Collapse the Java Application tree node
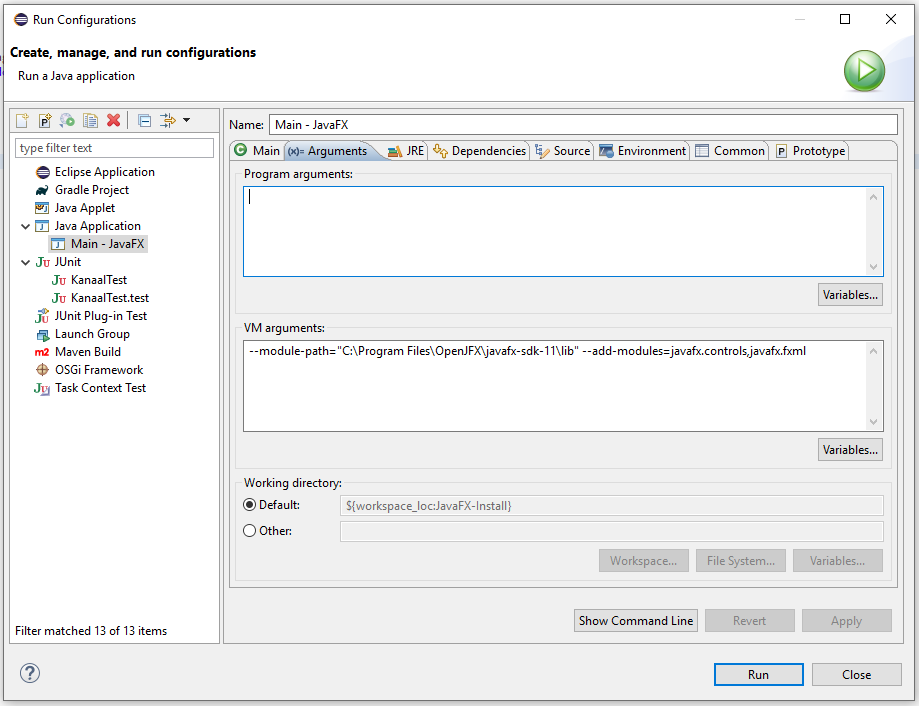 click(x=26, y=226)
